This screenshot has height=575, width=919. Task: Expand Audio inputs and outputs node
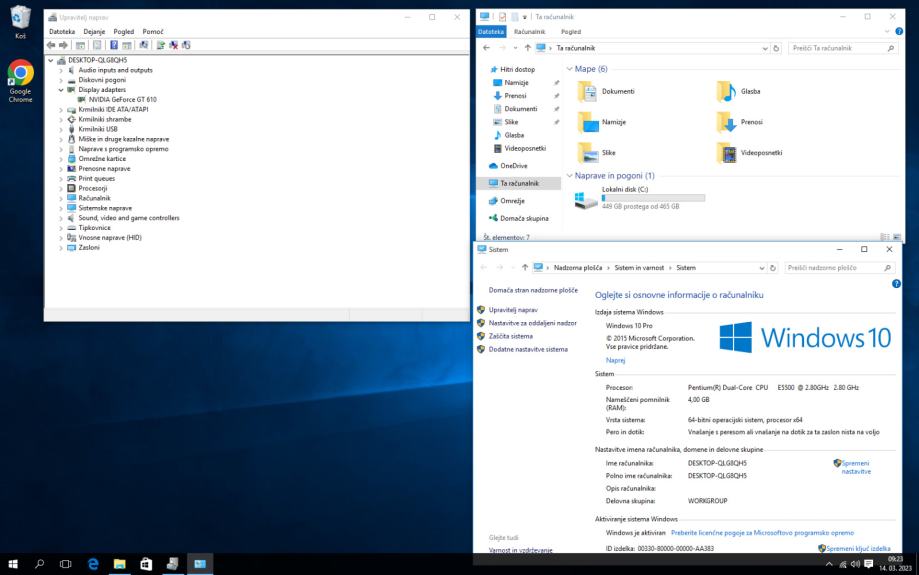[61, 70]
